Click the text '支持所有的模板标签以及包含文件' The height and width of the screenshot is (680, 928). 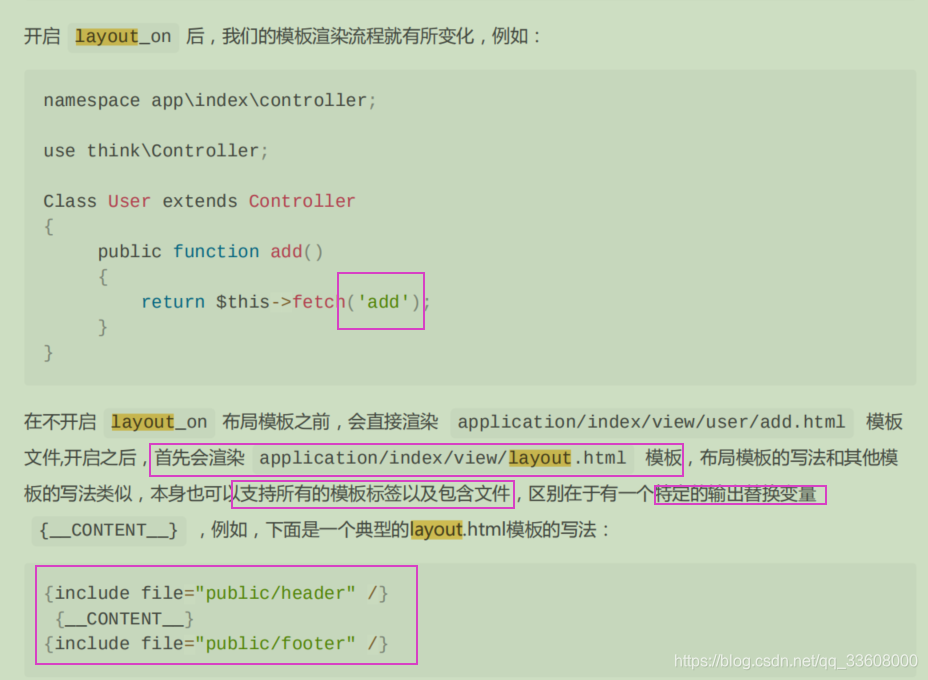[x=374, y=494]
